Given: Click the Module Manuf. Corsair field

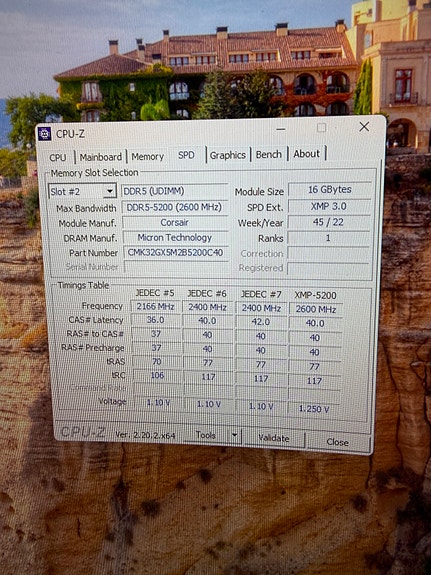Looking at the screenshot, I should (x=175, y=223).
